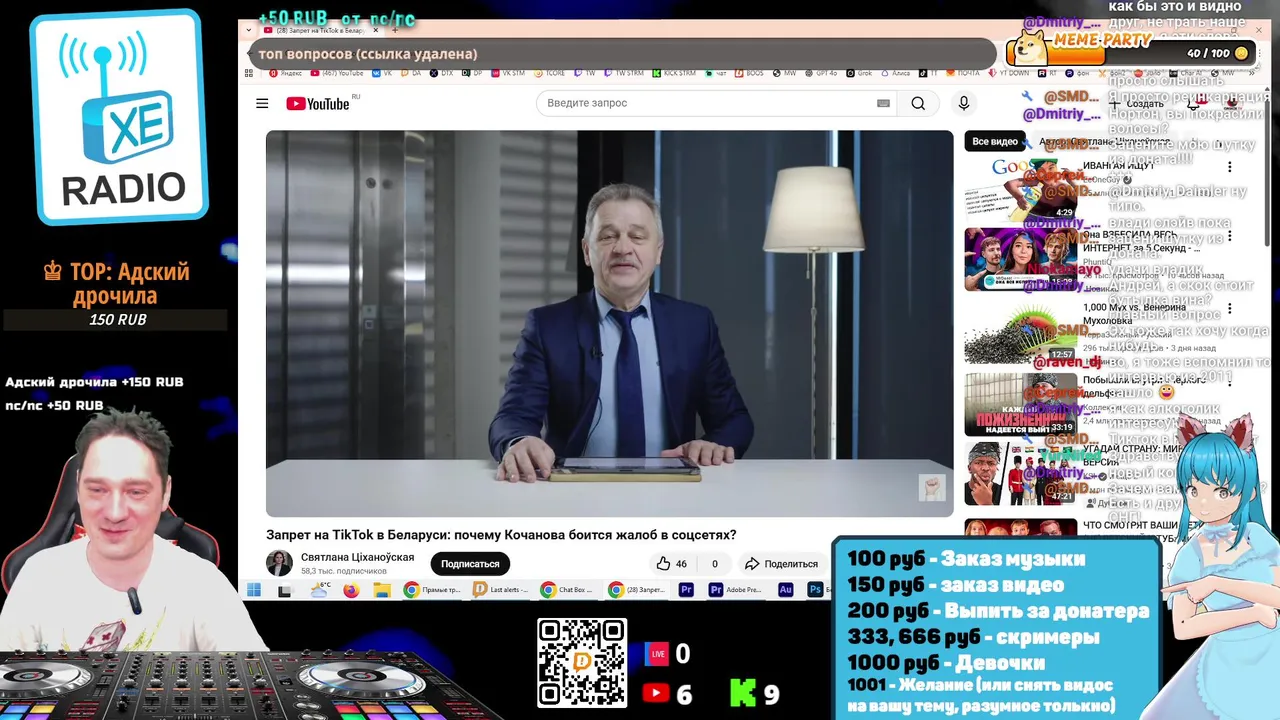1280x720 pixels.
Task: Open Святлана Ціханоўская channel avatar
Action: tap(279, 563)
